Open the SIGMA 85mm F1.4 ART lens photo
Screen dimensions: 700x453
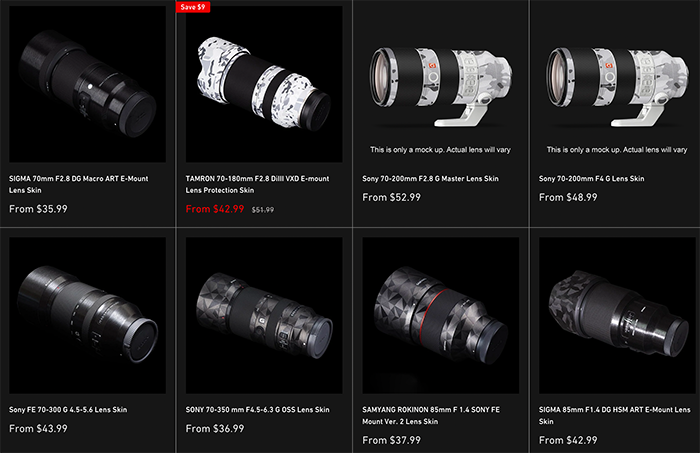(617, 315)
